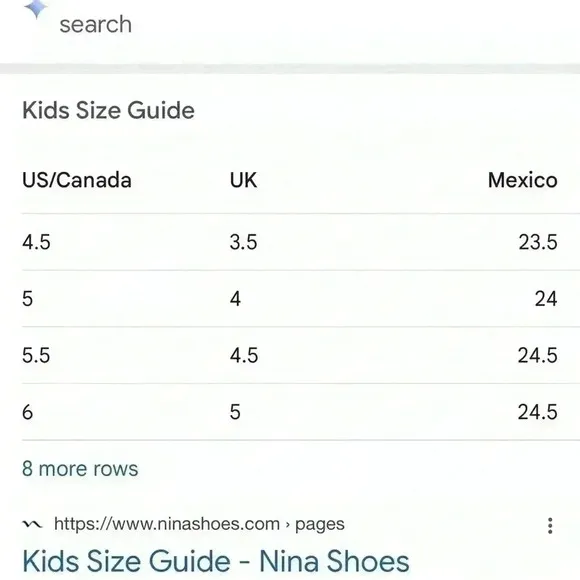This screenshot has height=580, width=580.
Task: Click the Mexico 24 cell
Action: [x=546, y=299]
